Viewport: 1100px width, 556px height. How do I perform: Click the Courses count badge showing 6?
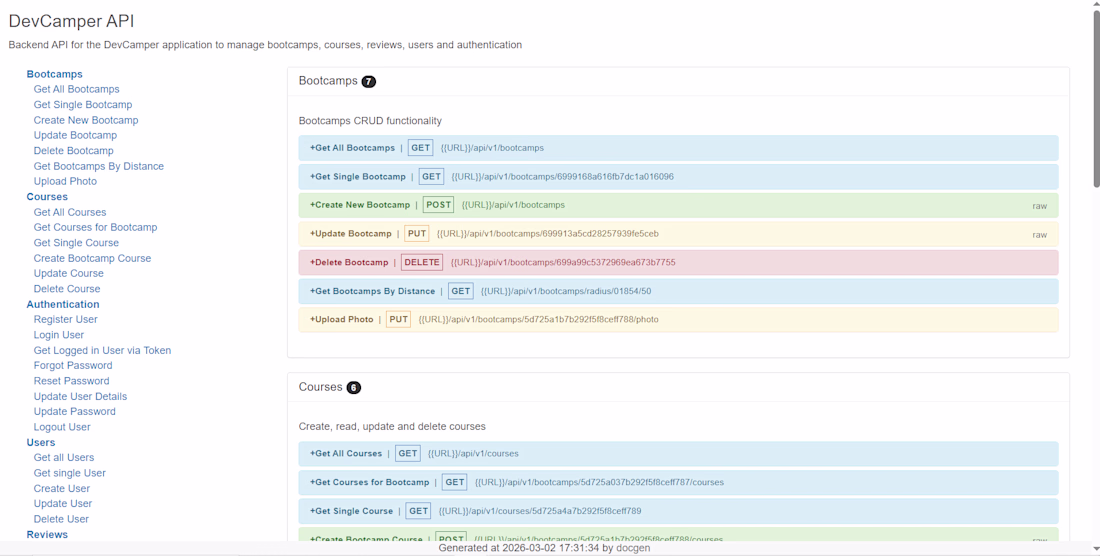(353, 388)
